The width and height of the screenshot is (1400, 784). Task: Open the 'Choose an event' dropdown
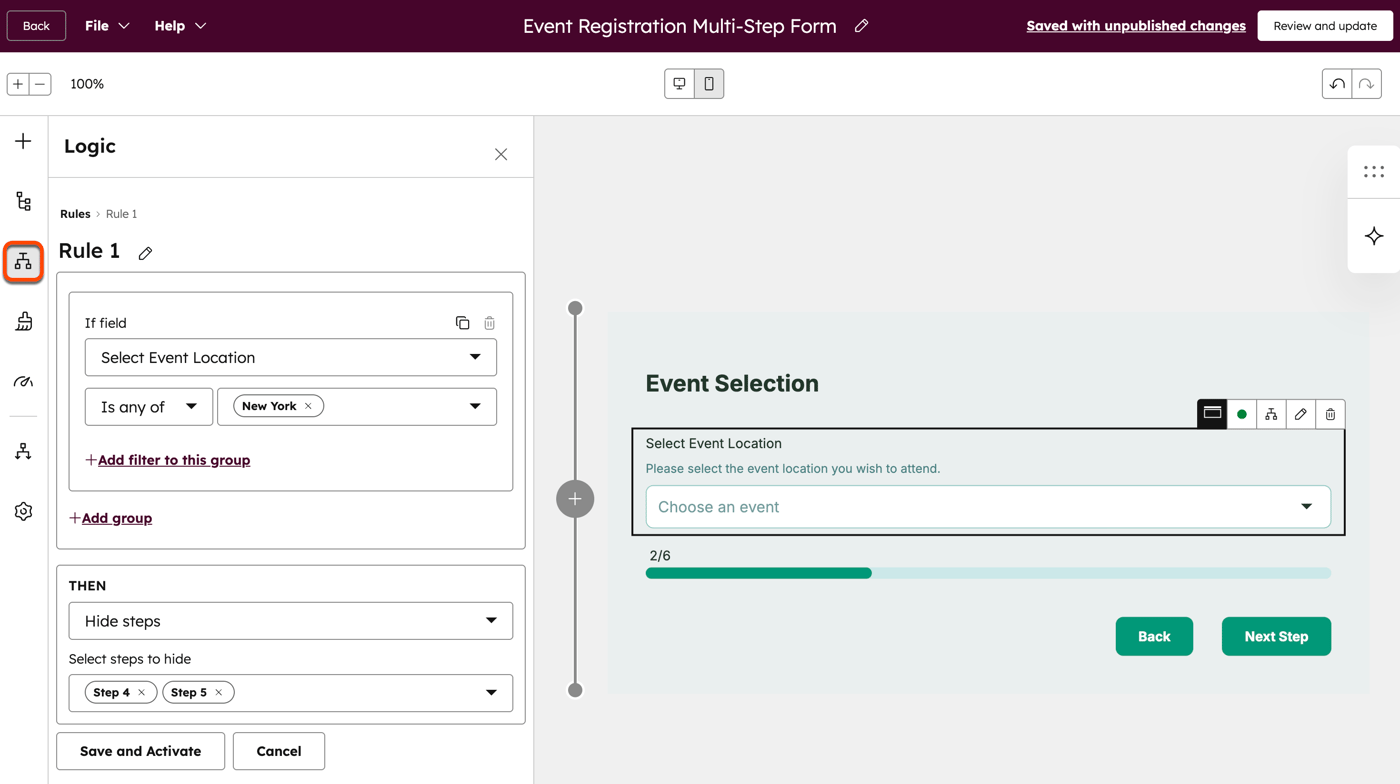click(x=986, y=507)
